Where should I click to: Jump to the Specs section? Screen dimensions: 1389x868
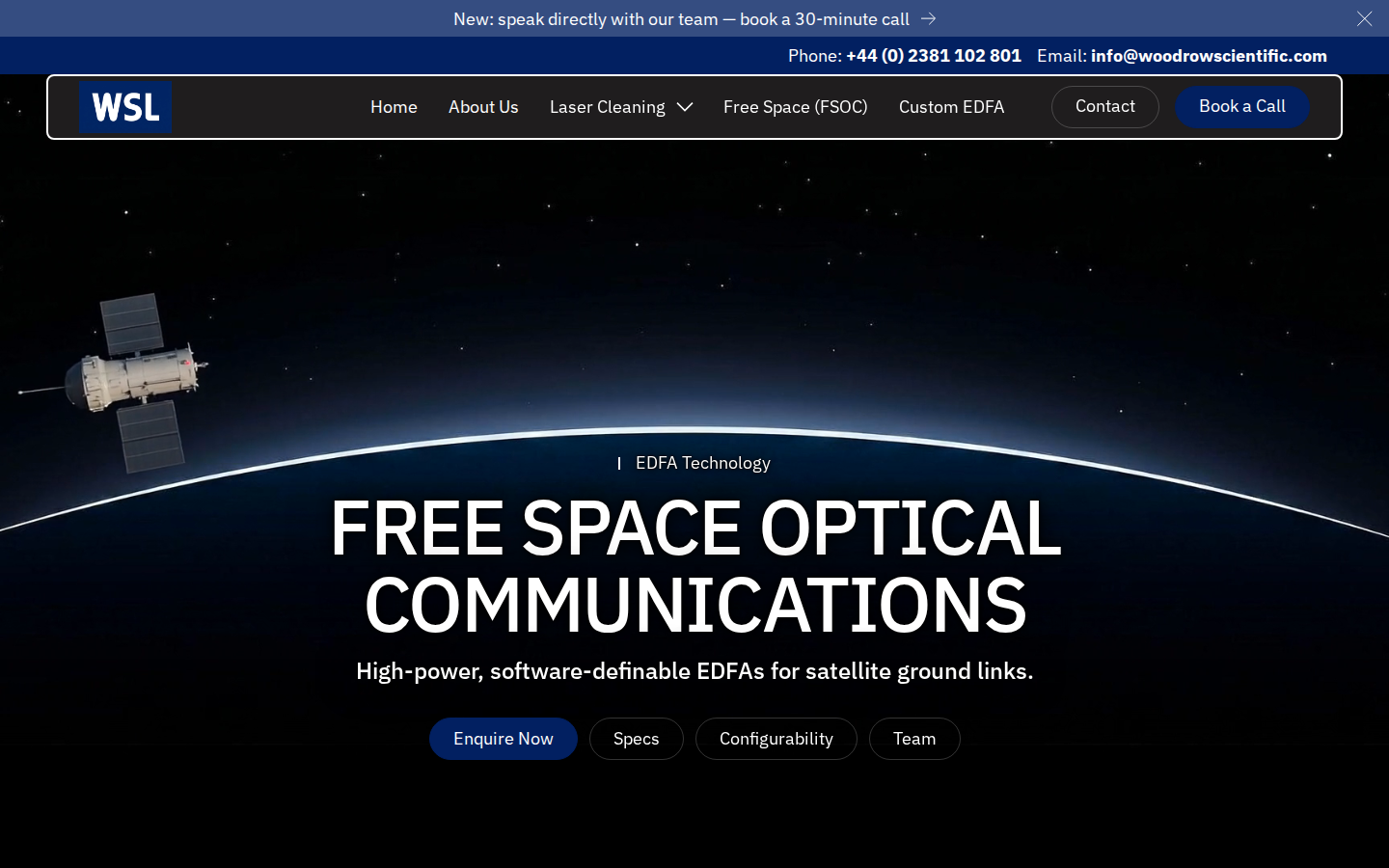637,739
